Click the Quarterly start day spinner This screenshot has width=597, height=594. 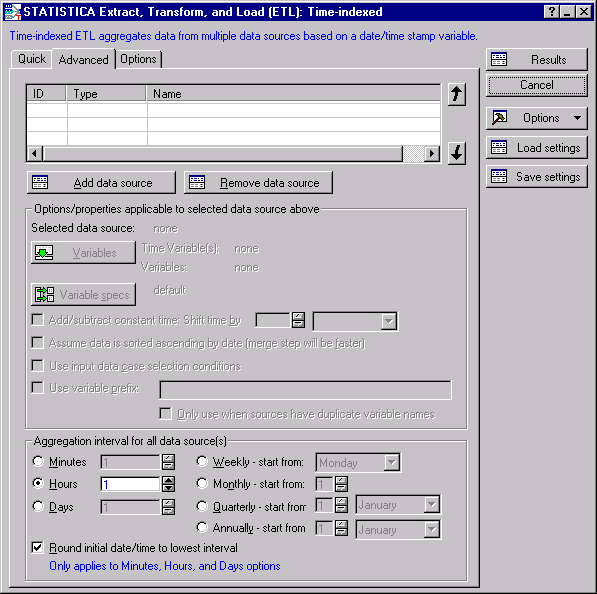(341, 505)
